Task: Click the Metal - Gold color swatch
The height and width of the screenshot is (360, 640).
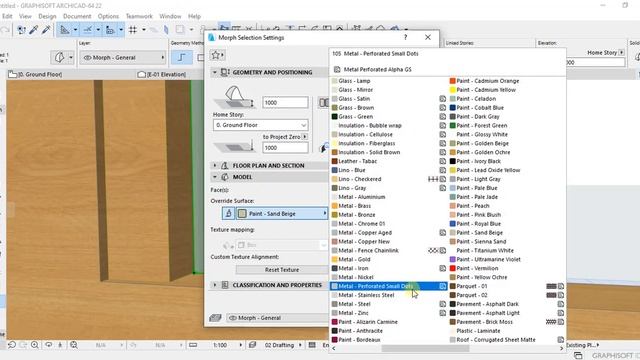Action: (x=335, y=260)
